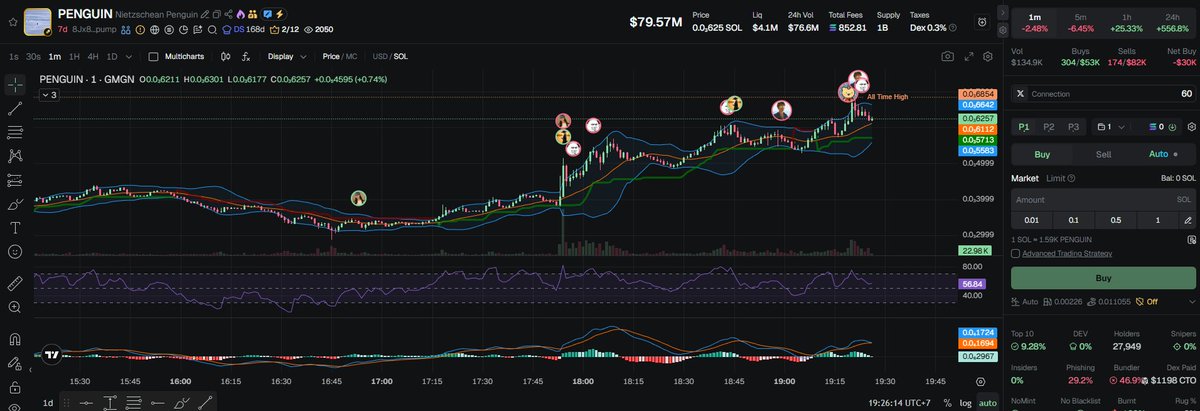Expand chart to fullscreen
The width and height of the screenshot is (1200, 411).
[968, 57]
